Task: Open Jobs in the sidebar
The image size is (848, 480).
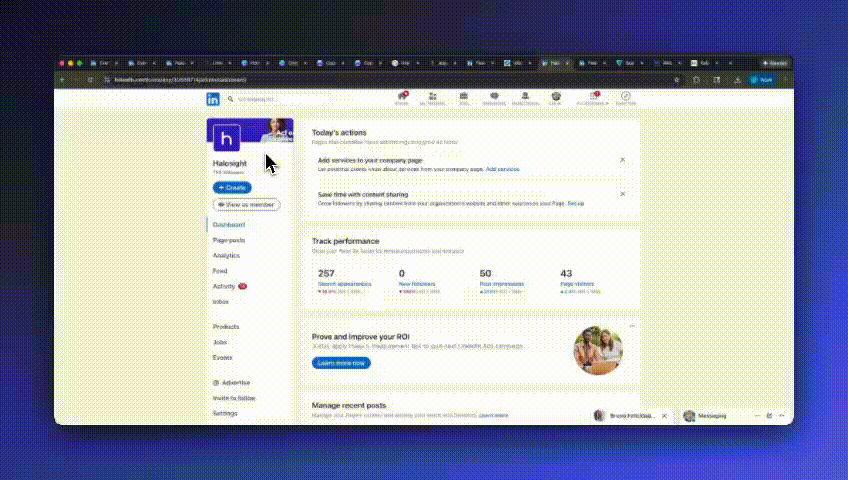Action: 220,342
